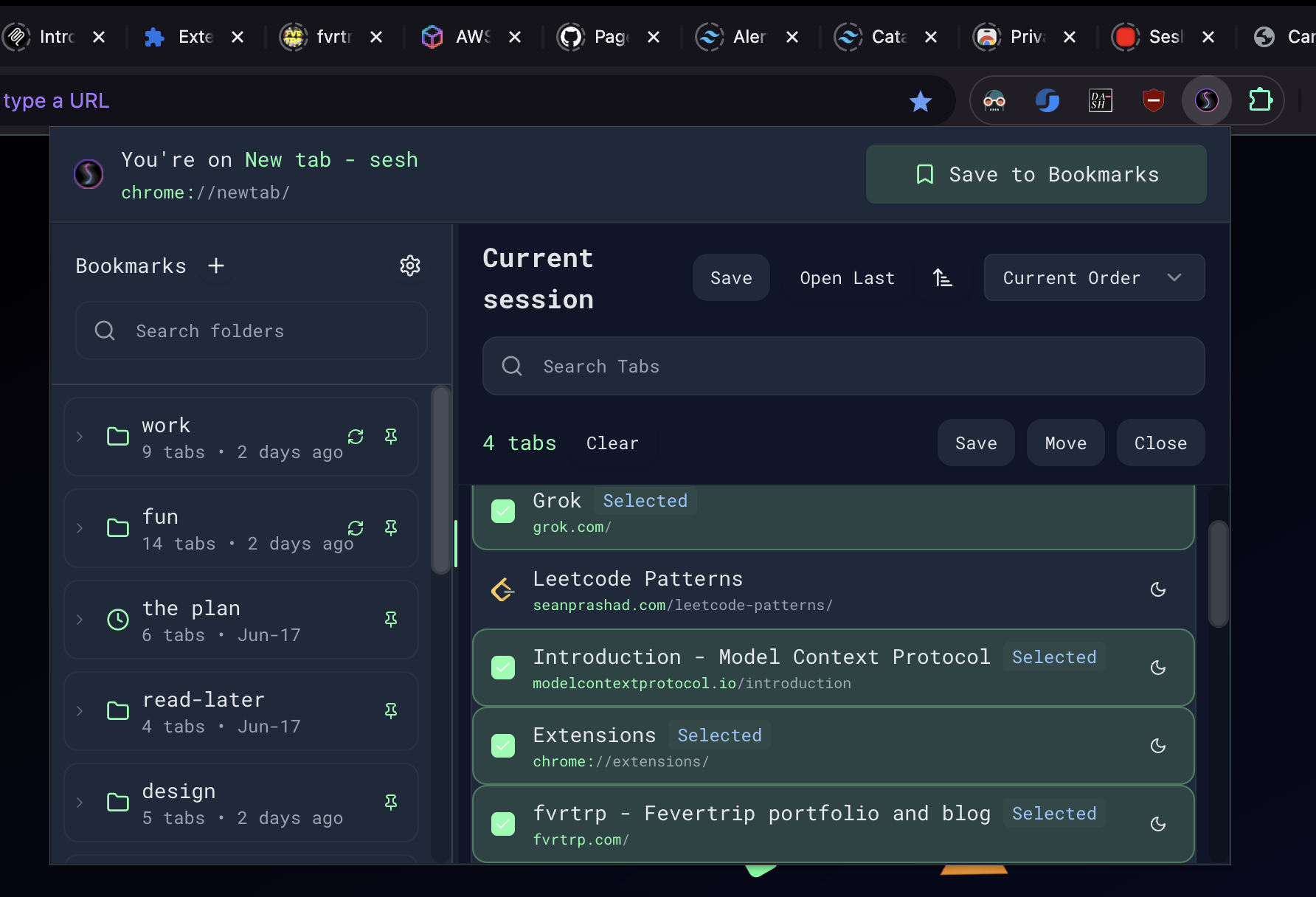Close the selected tabs
The width and height of the screenshot is (1316, 897).
(x=1160, y=443)
